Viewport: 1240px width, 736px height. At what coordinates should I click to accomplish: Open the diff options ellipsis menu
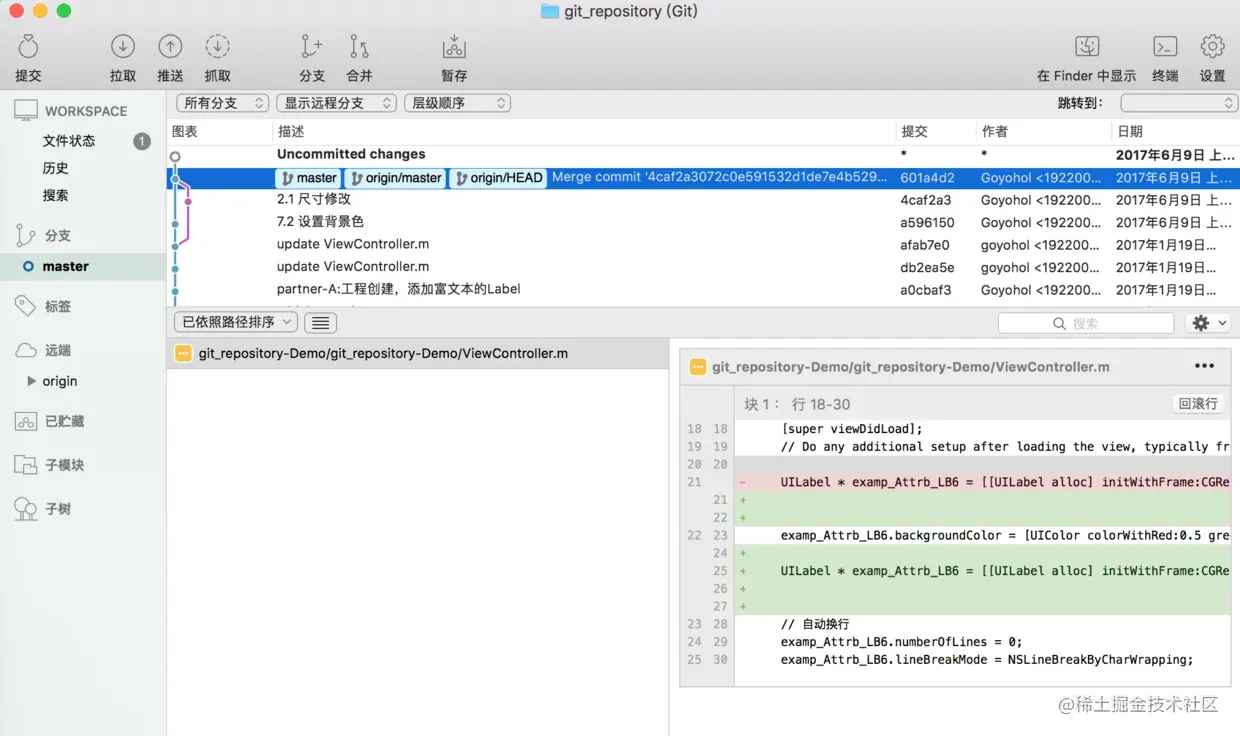pyautogui.click(x=1204, y=366)
